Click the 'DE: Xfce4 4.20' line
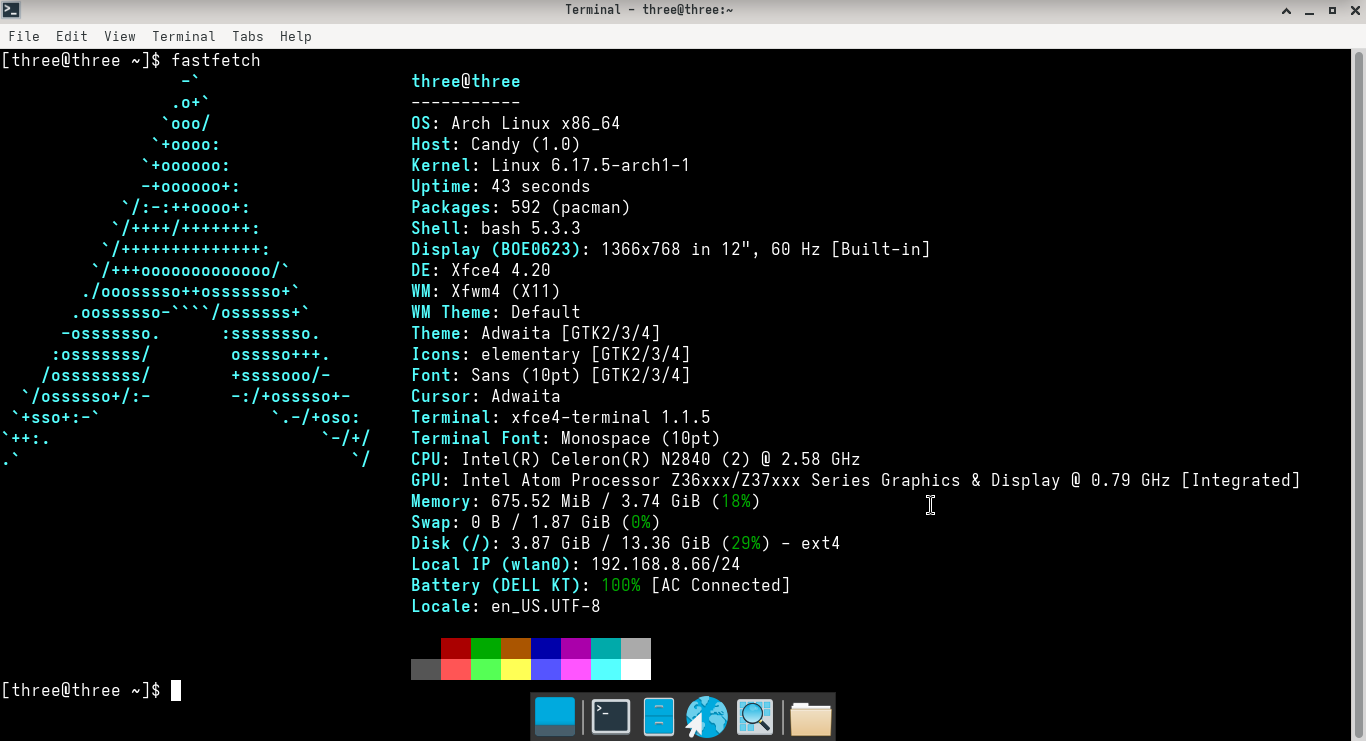The width and height of the screenshot is (1366, 741). pos(481,270)
